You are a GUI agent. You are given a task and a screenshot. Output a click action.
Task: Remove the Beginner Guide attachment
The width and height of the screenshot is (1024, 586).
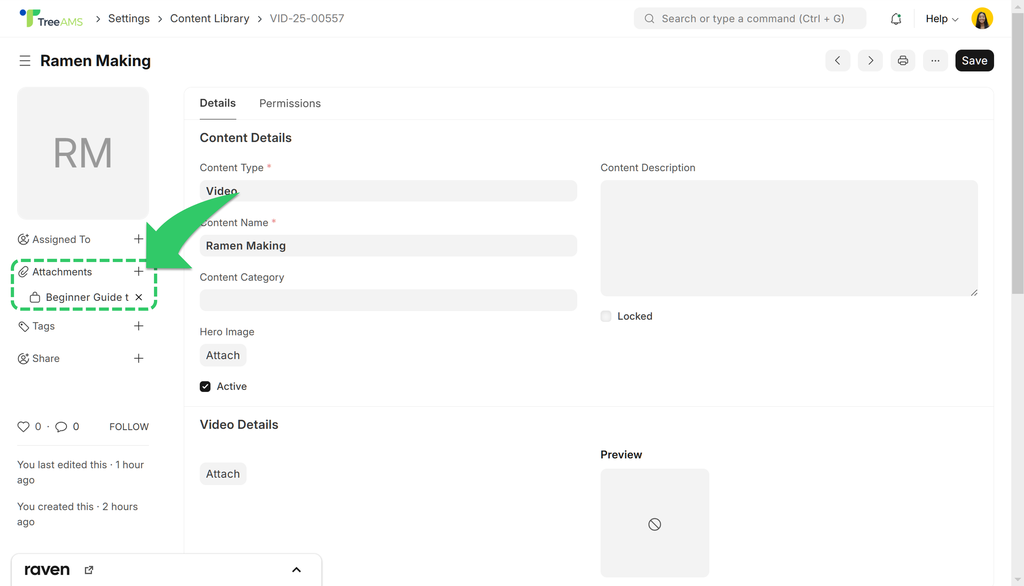(138, 297)
